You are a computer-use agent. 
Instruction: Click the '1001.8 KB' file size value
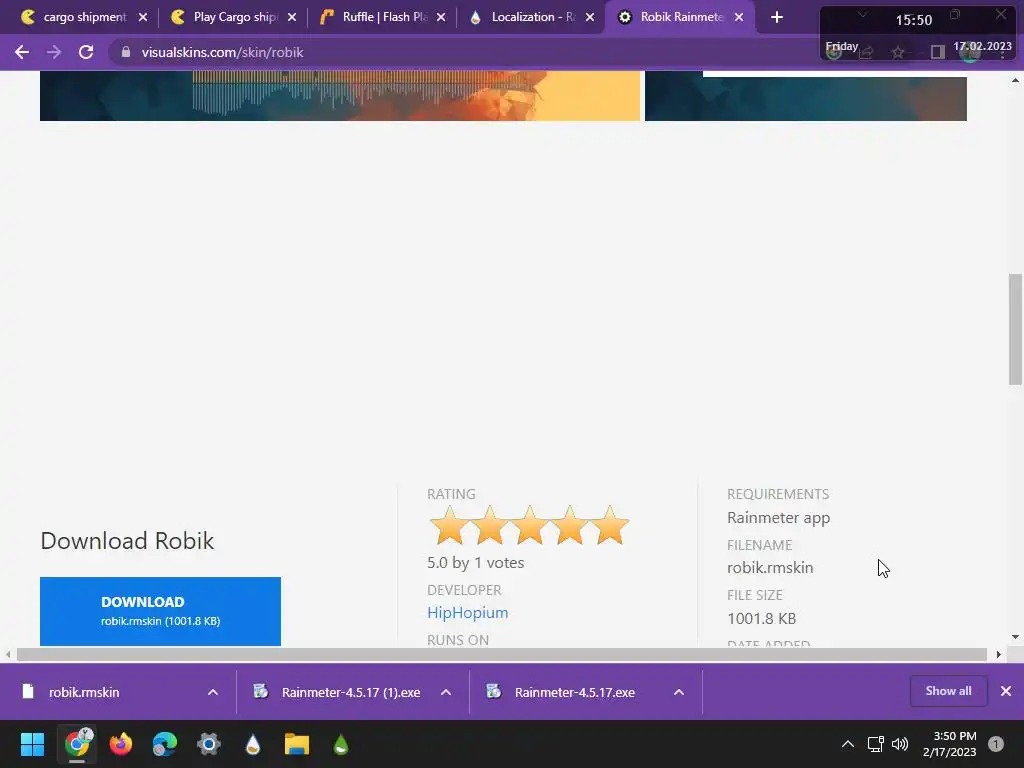pos(761,618)
